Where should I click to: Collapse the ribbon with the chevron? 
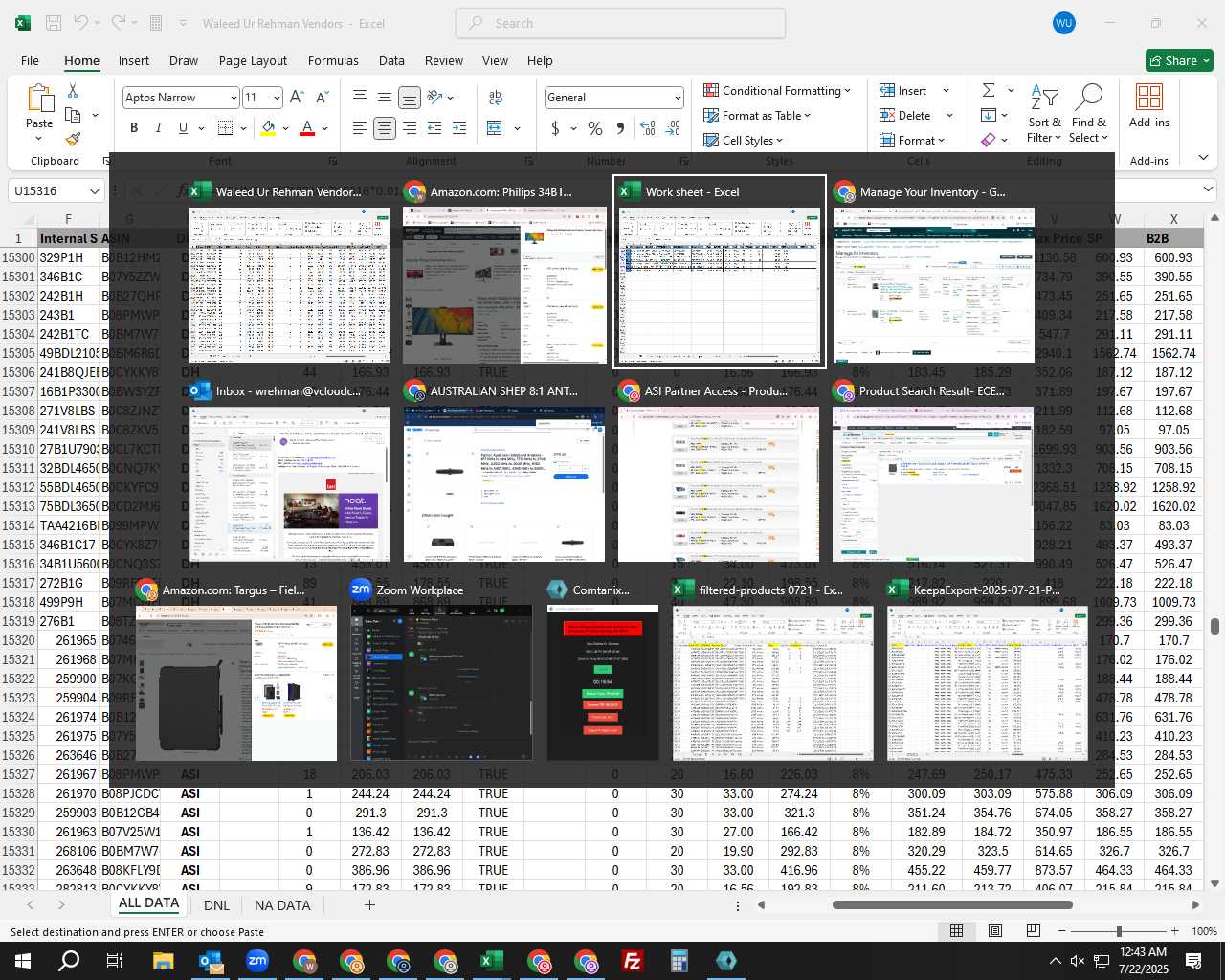click(x=1203, y=158)
